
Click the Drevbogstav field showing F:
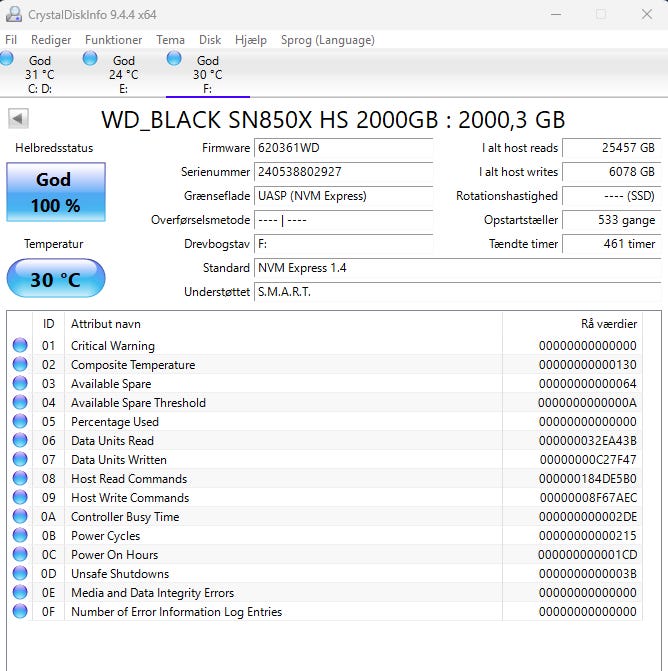tap(344, 244)
